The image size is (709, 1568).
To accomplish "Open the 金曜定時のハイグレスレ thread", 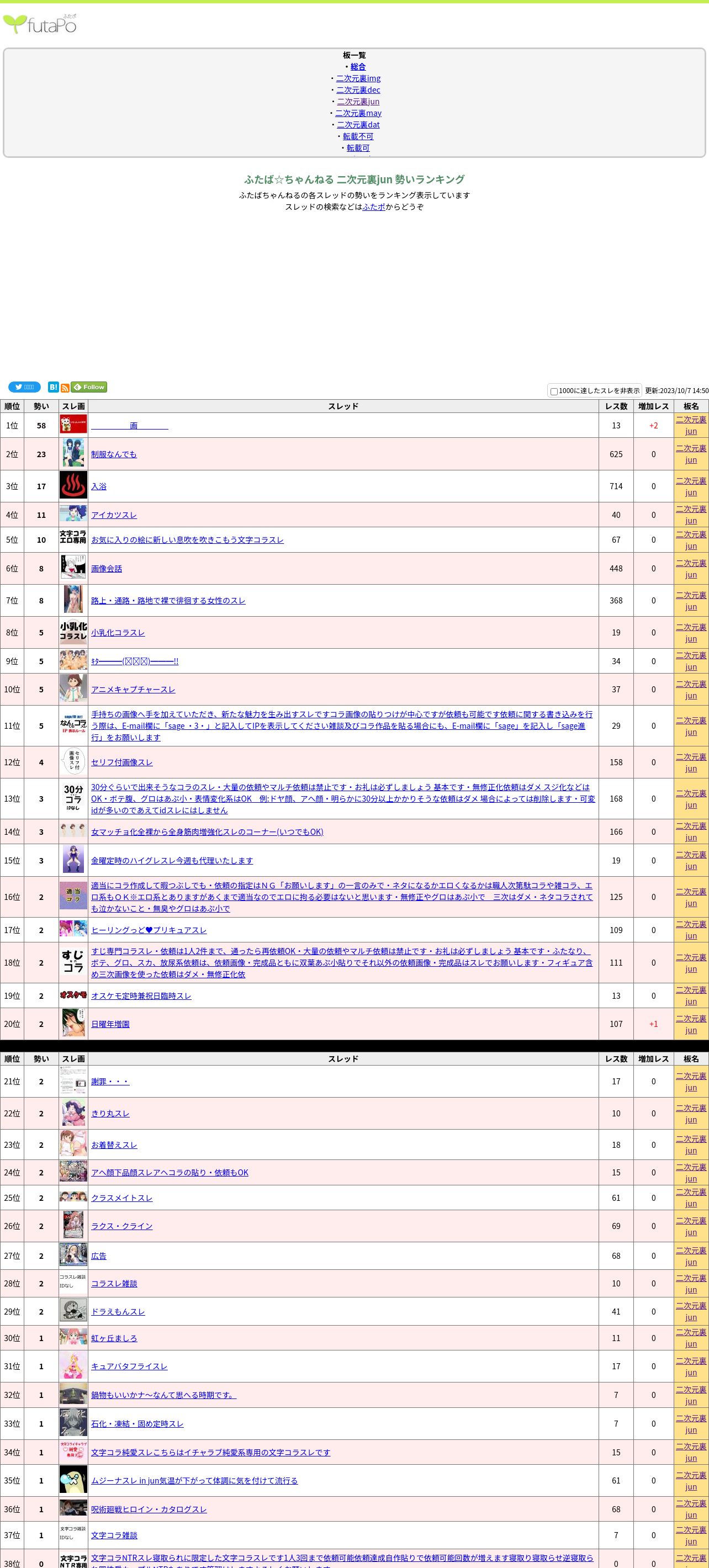I will (172, 861).
